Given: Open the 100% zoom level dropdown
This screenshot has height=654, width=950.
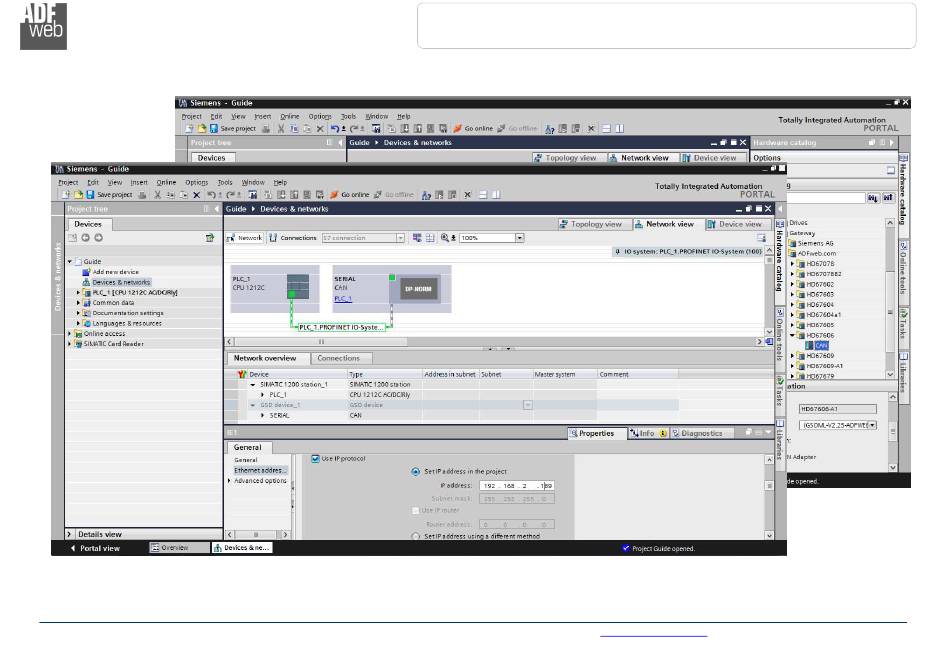Looking at the screenshot, I should 519,238.
